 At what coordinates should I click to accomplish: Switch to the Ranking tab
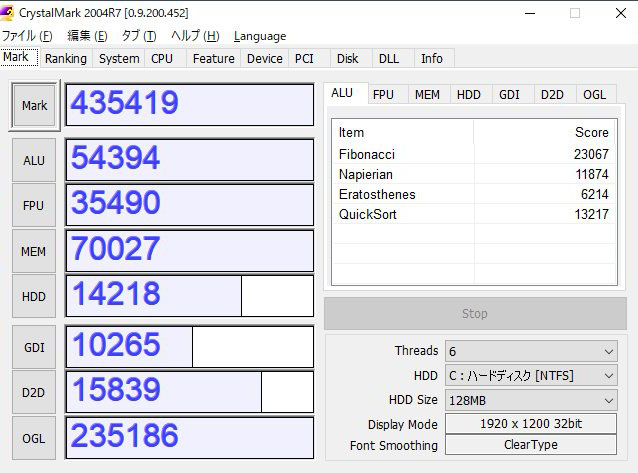pyautogui.click(x=66, y=59)
